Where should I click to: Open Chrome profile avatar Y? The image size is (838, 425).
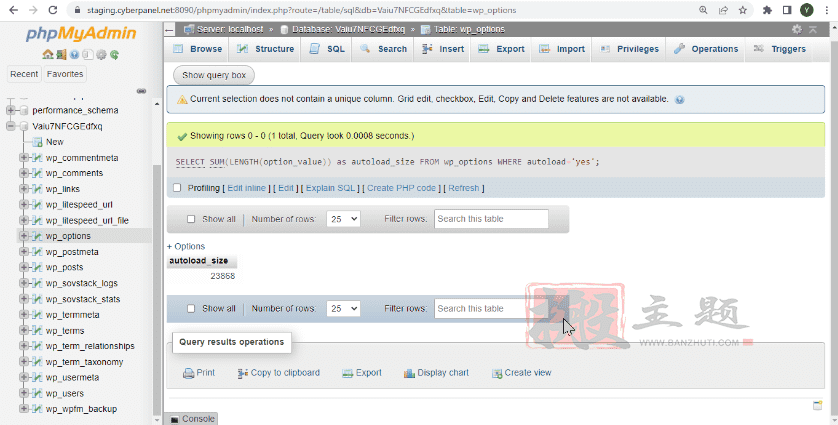pyautogui.click(x=806, y=10)
